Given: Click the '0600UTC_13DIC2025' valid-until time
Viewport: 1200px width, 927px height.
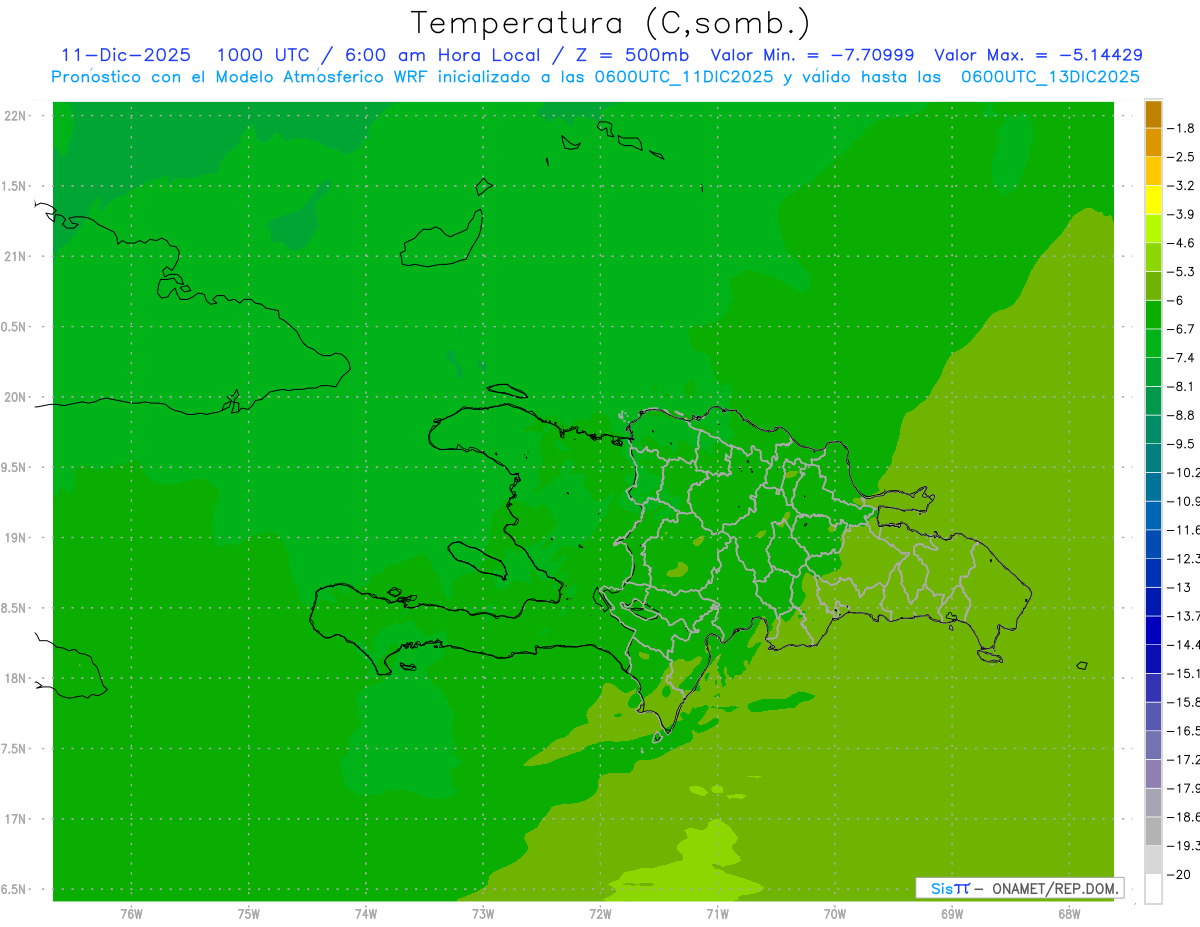Looking at the screenshot, I should [x=1050, y=77].
